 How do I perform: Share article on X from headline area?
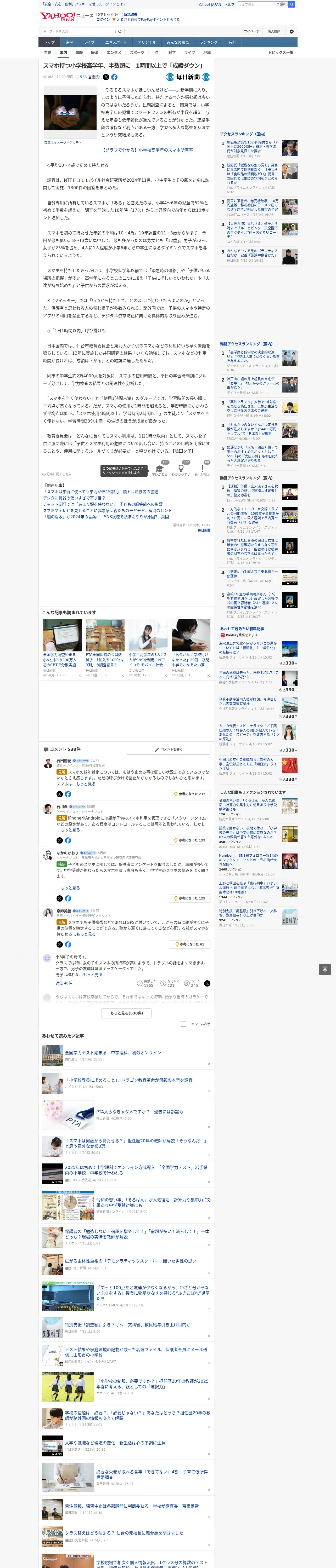(x=106, y=77)
